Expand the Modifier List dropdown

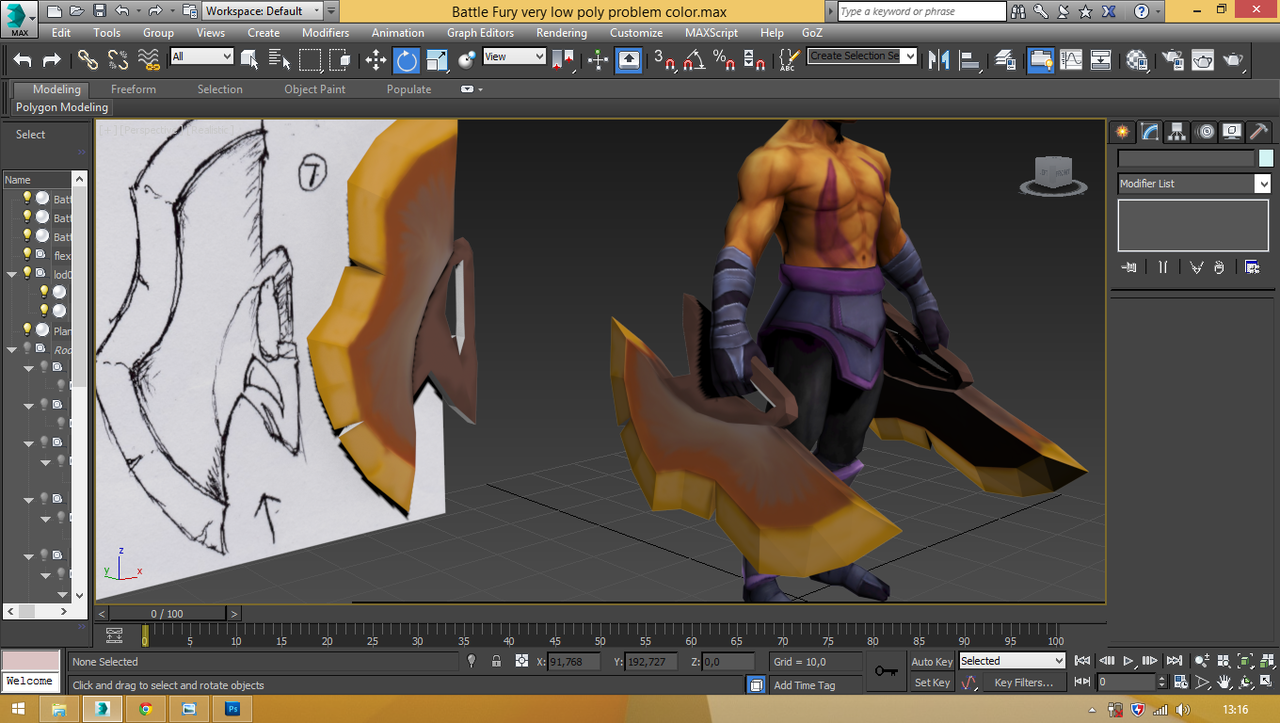[x=1194, y=184]
